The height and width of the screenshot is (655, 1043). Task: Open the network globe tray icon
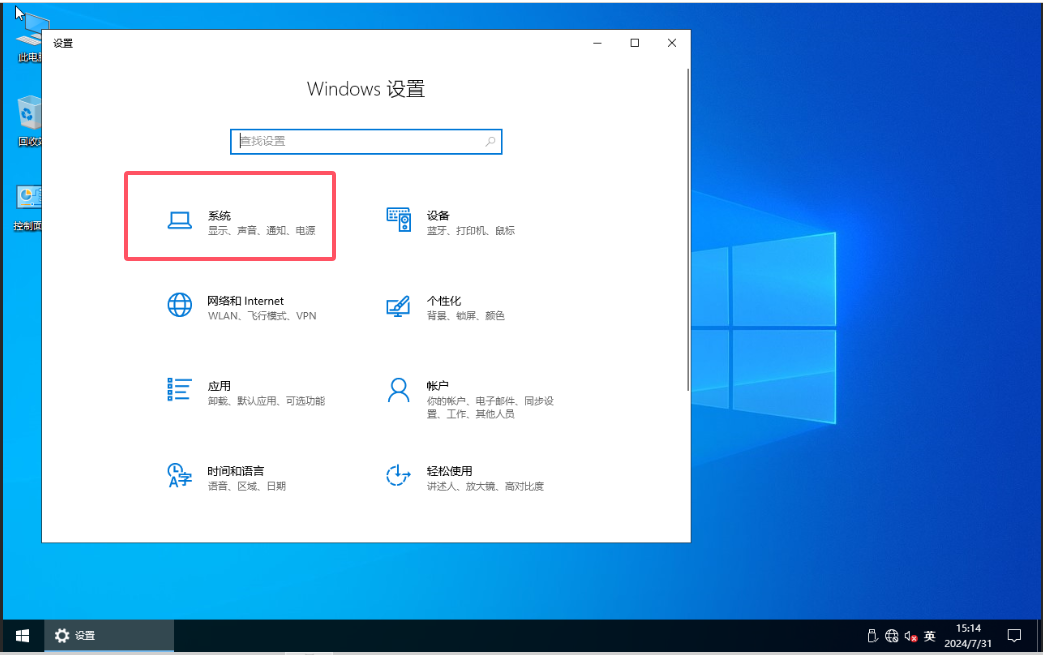891,636
